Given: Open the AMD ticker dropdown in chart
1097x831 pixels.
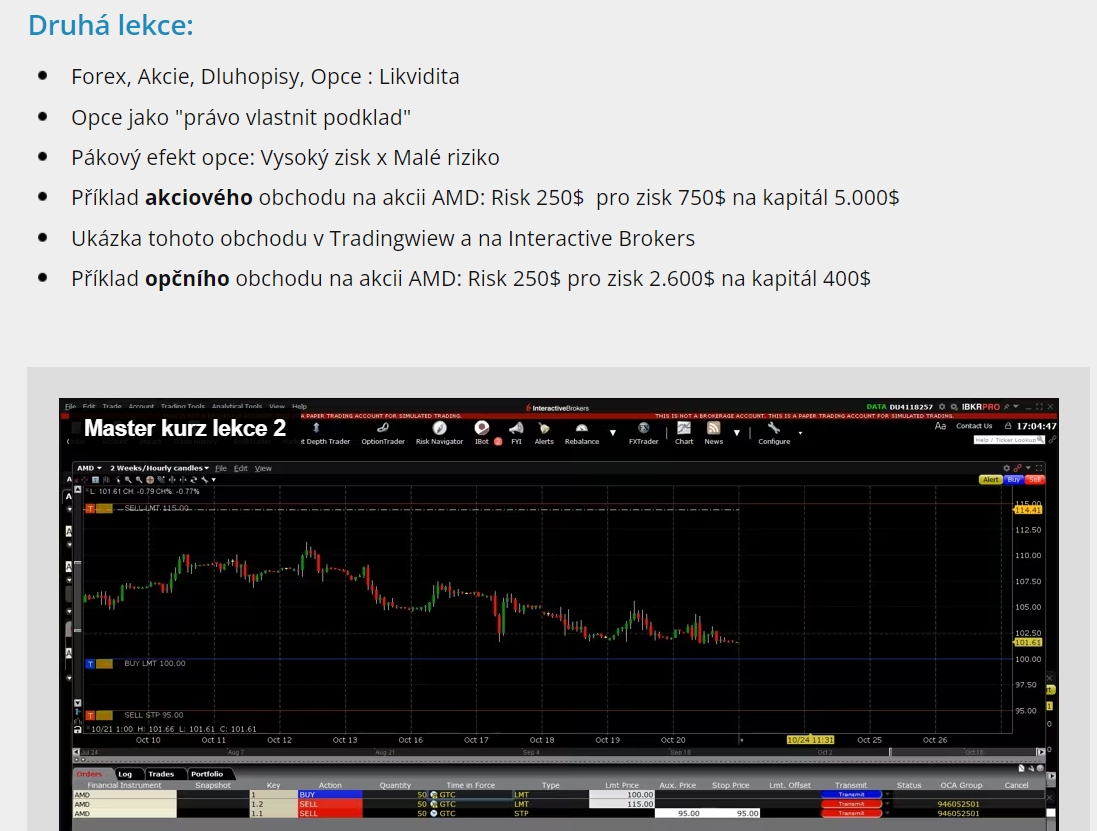Looking at the screenshot, I should click(x=90, y=468).
